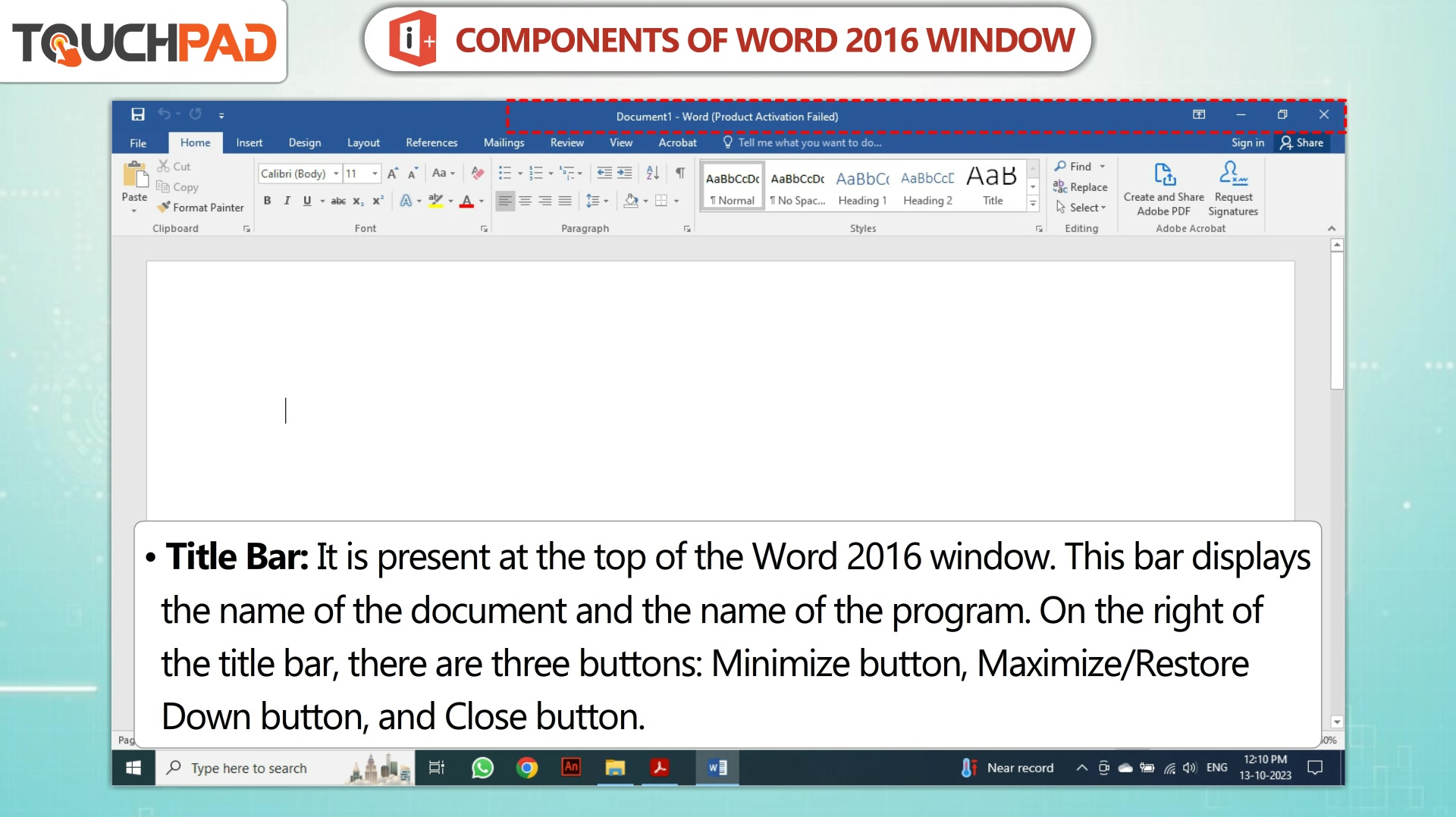Open the Paragraph dialog launcher
This screenshot has width=1456, height=817.
687,229
